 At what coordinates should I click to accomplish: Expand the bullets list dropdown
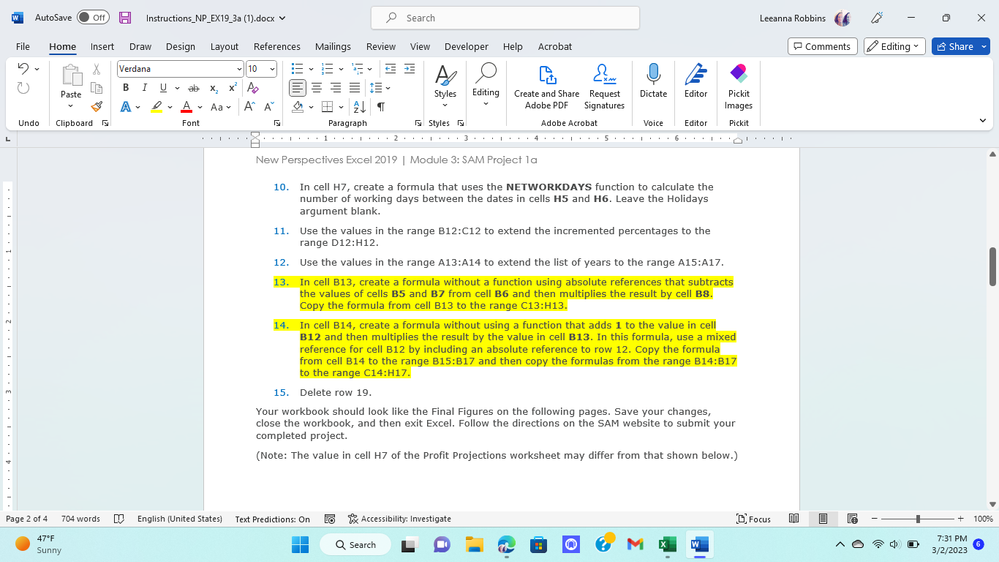tap(311, 69)
